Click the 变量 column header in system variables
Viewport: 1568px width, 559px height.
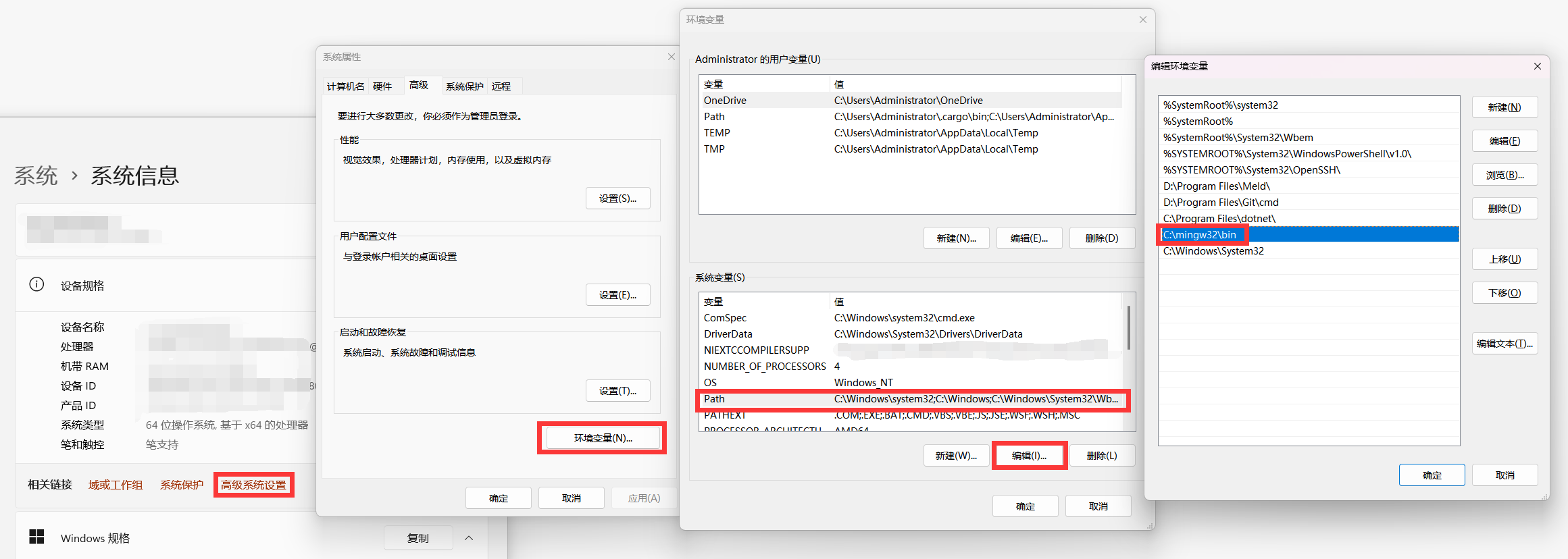(764, 302)
